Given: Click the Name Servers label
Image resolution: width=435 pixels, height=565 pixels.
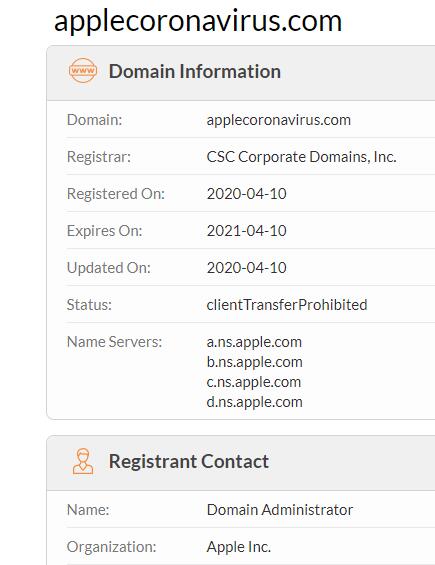Looking at the screenshot, I should [x=114, y=342].
